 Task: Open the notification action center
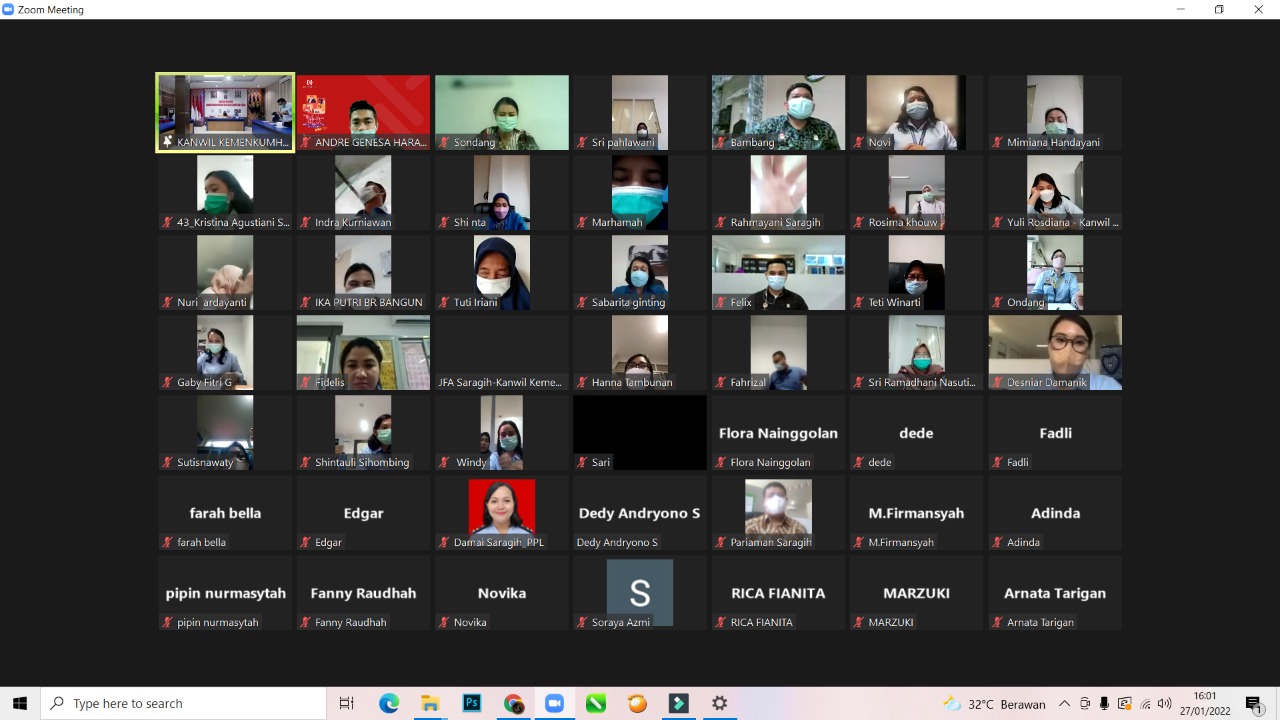pyautogui.click(x=1254, y=704)
